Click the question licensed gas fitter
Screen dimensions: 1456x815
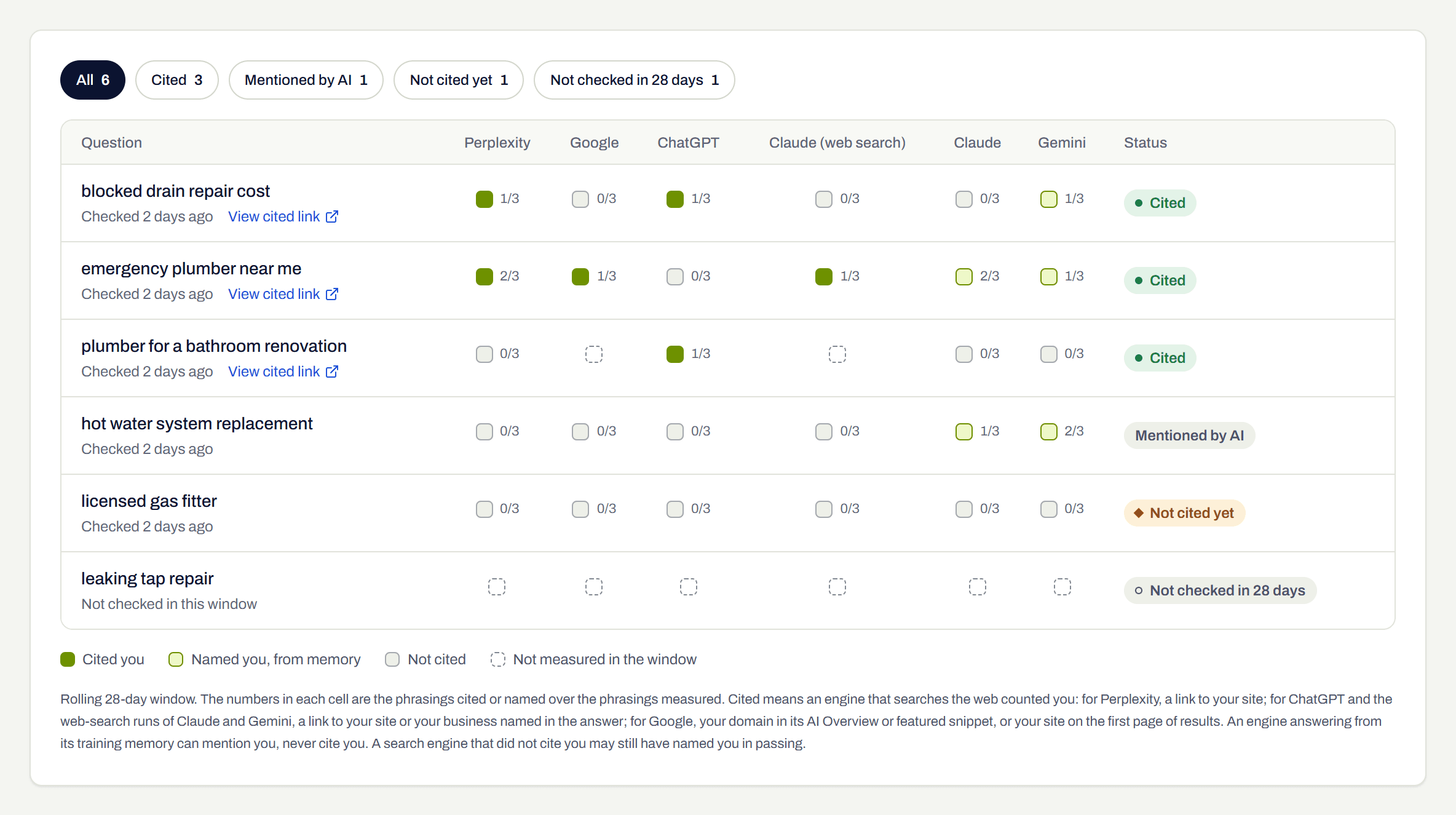click(149, 501)
